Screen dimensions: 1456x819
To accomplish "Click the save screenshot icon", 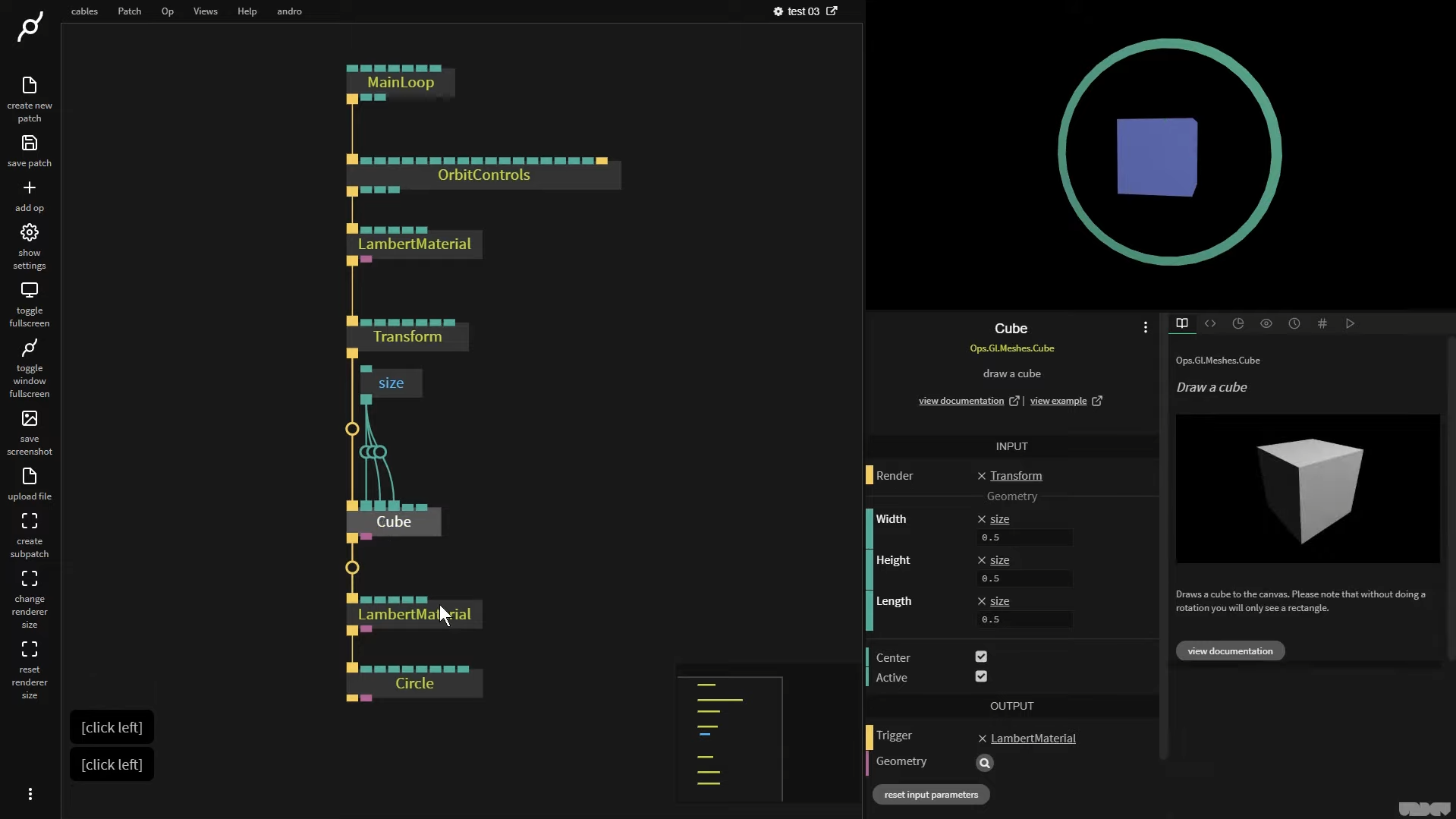I will (x=30, y=419).
